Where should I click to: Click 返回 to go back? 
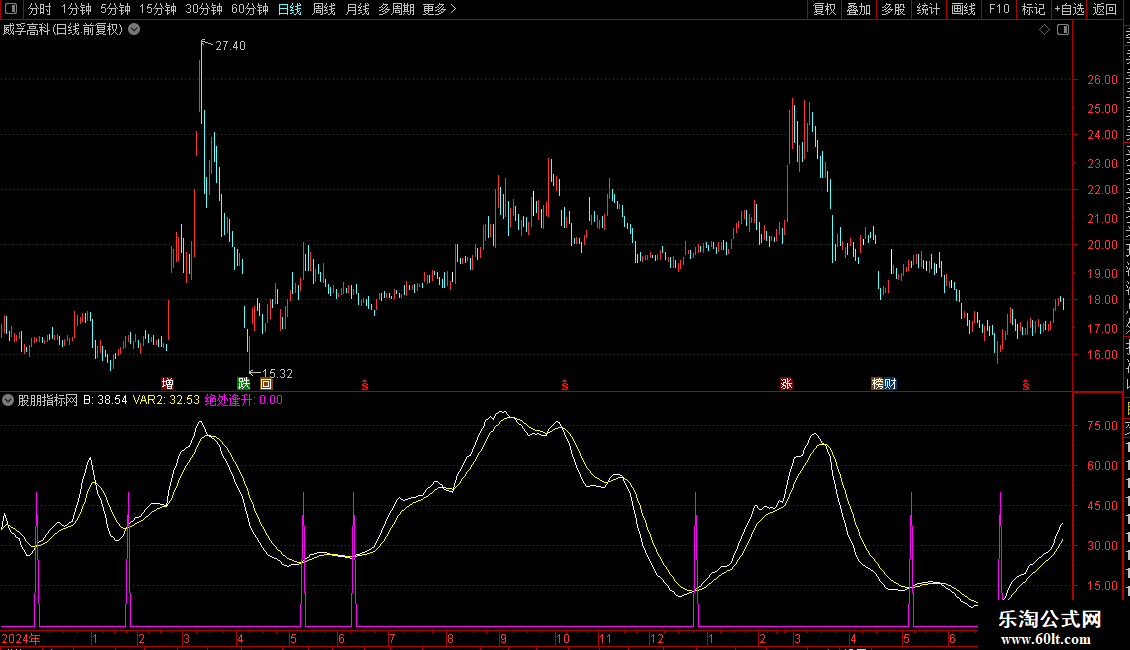(x=1104, y=9)
